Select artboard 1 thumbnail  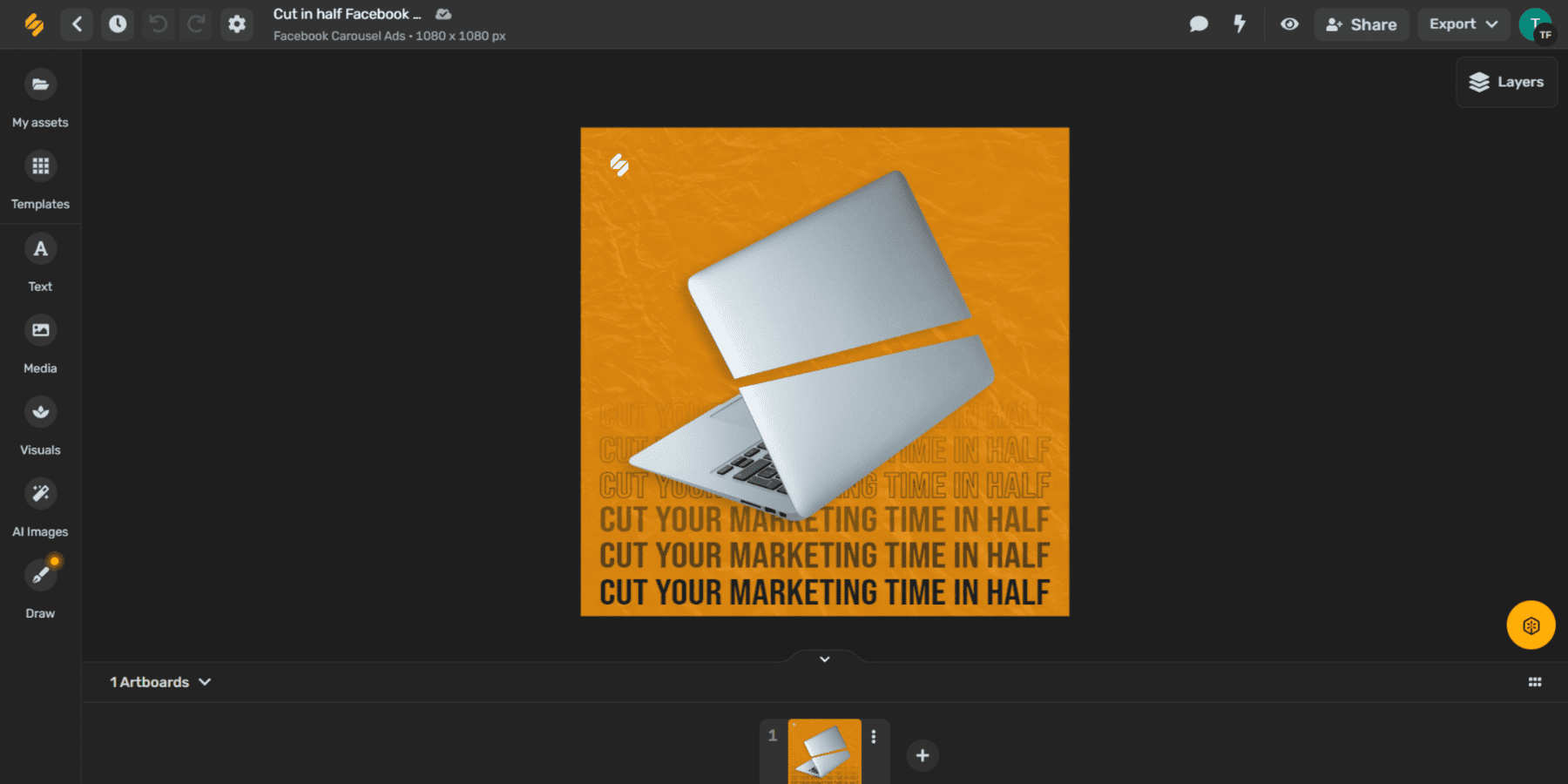coord(824,754)
